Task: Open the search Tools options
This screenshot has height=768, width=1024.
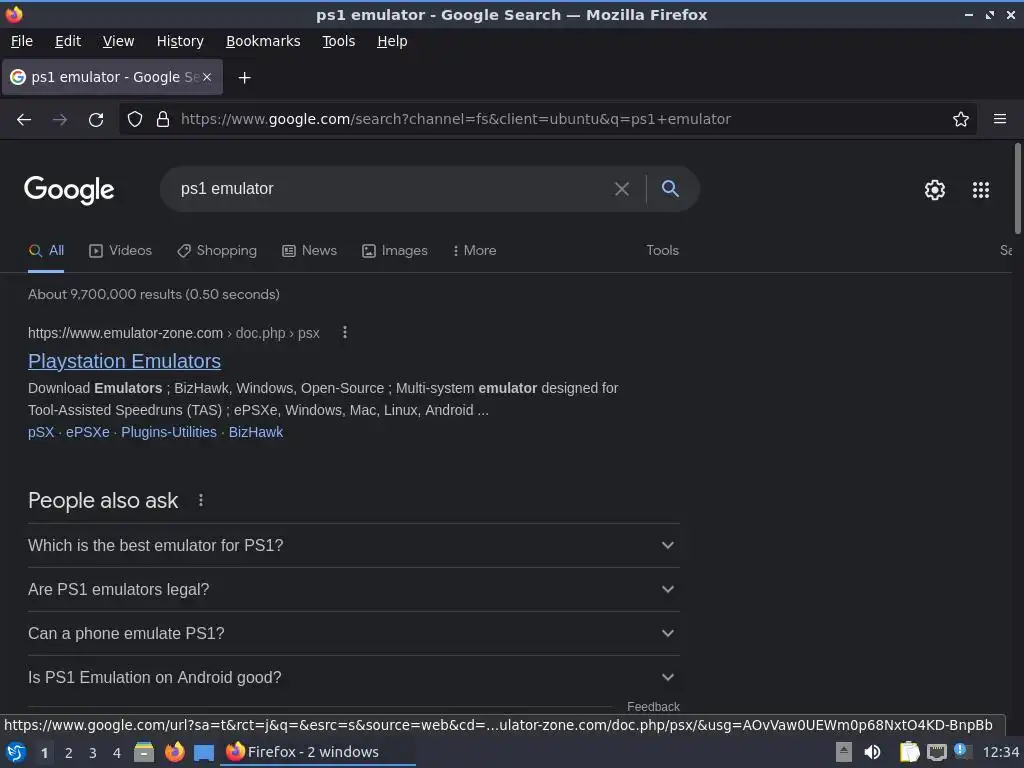Action: point(662,251)
